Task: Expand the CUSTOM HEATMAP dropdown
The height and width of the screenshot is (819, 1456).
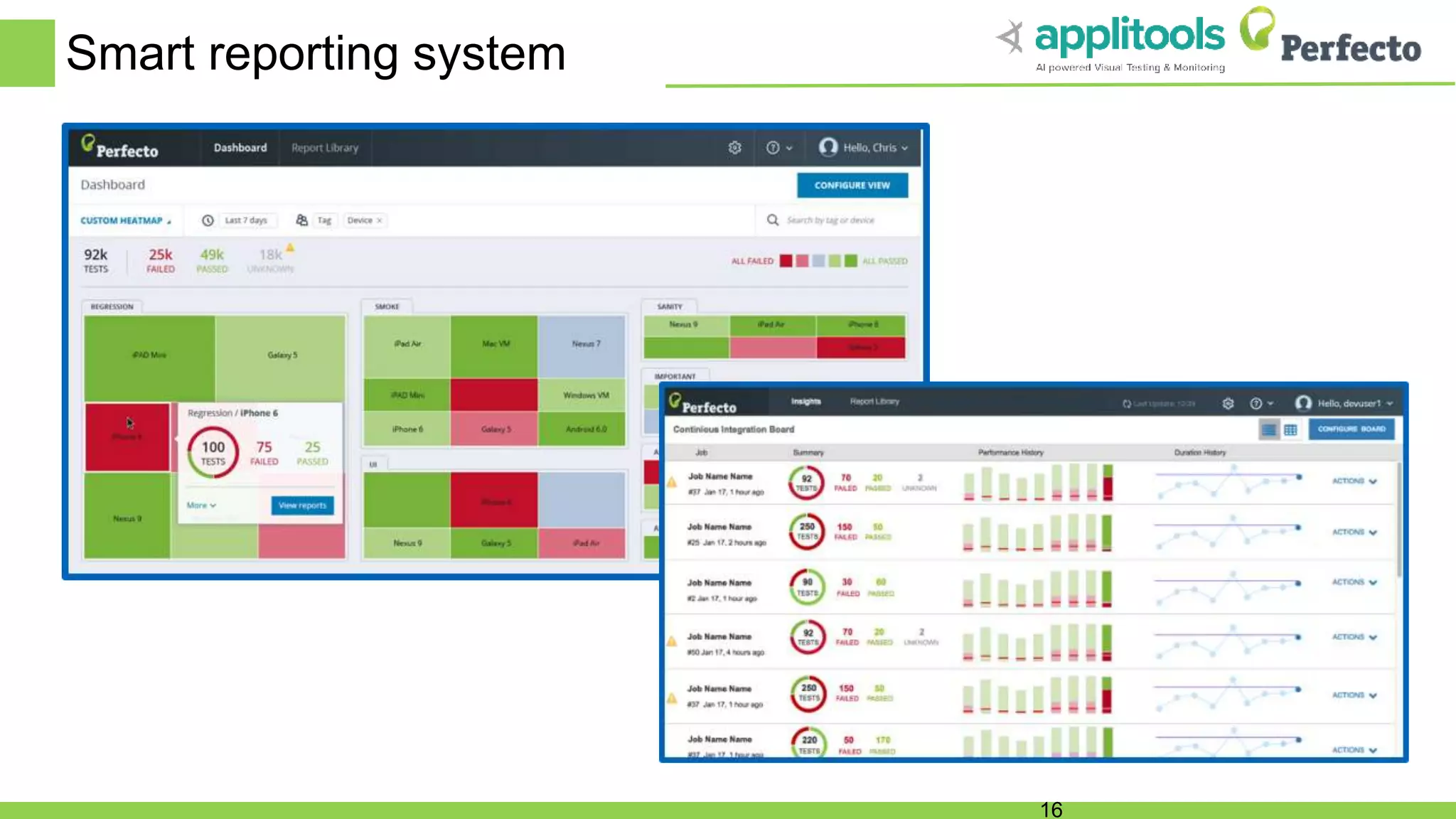Action: (x=126, y=220)
